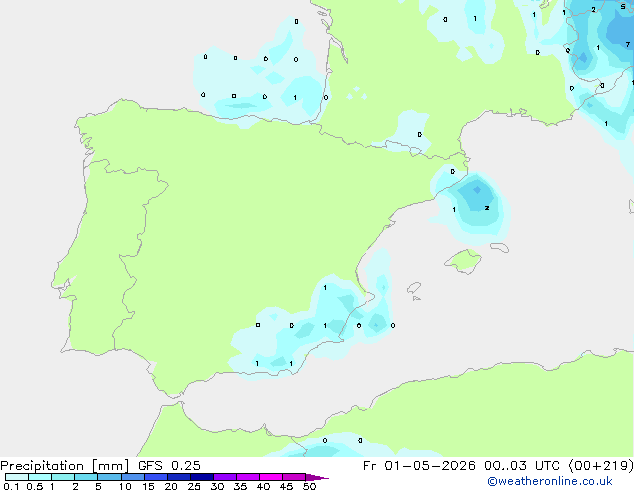Click the '20' legend tick label
Screen dimensions: 634x490
pos(171,486)
